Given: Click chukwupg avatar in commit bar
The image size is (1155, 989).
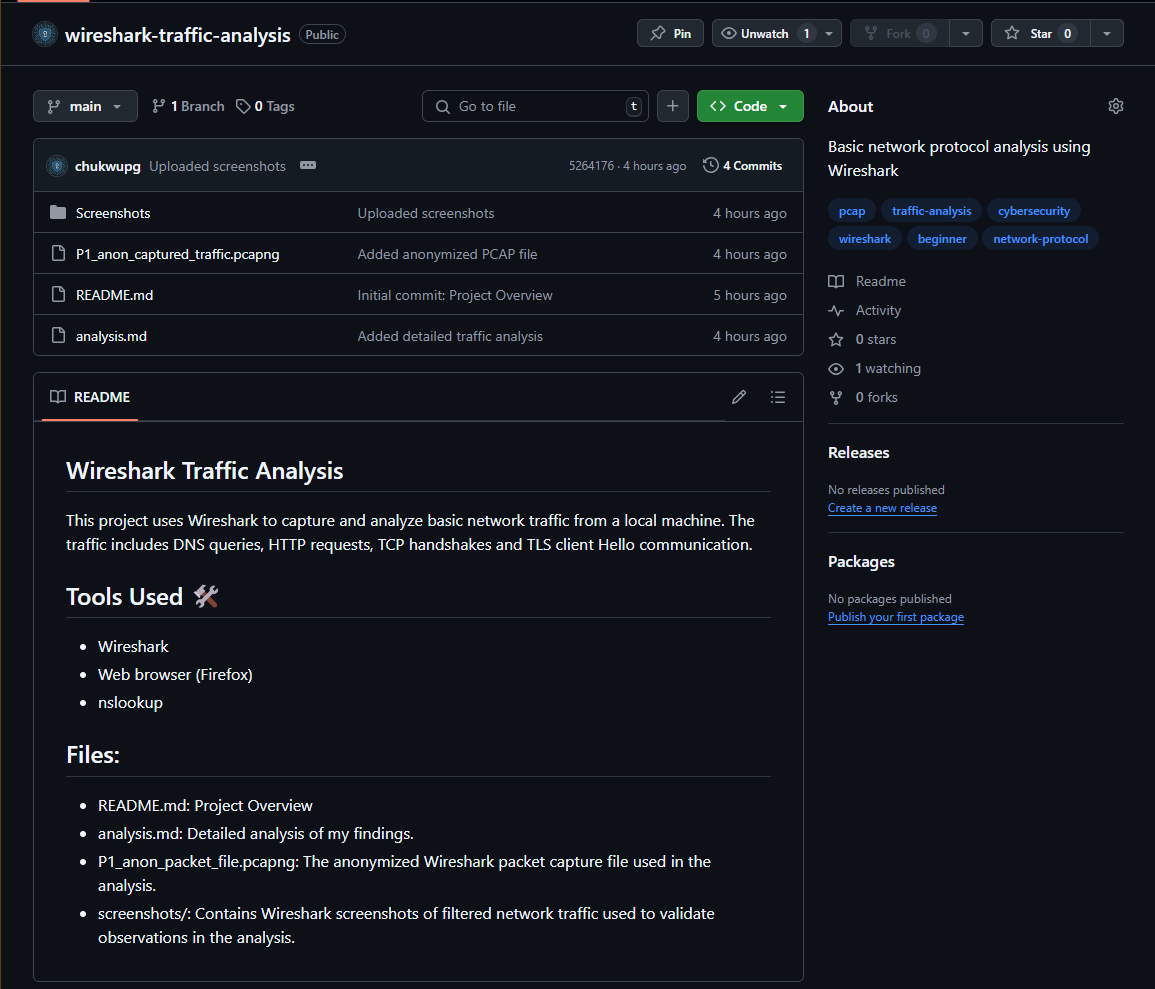Looking at the screenshot, I should tap(57, 166).
